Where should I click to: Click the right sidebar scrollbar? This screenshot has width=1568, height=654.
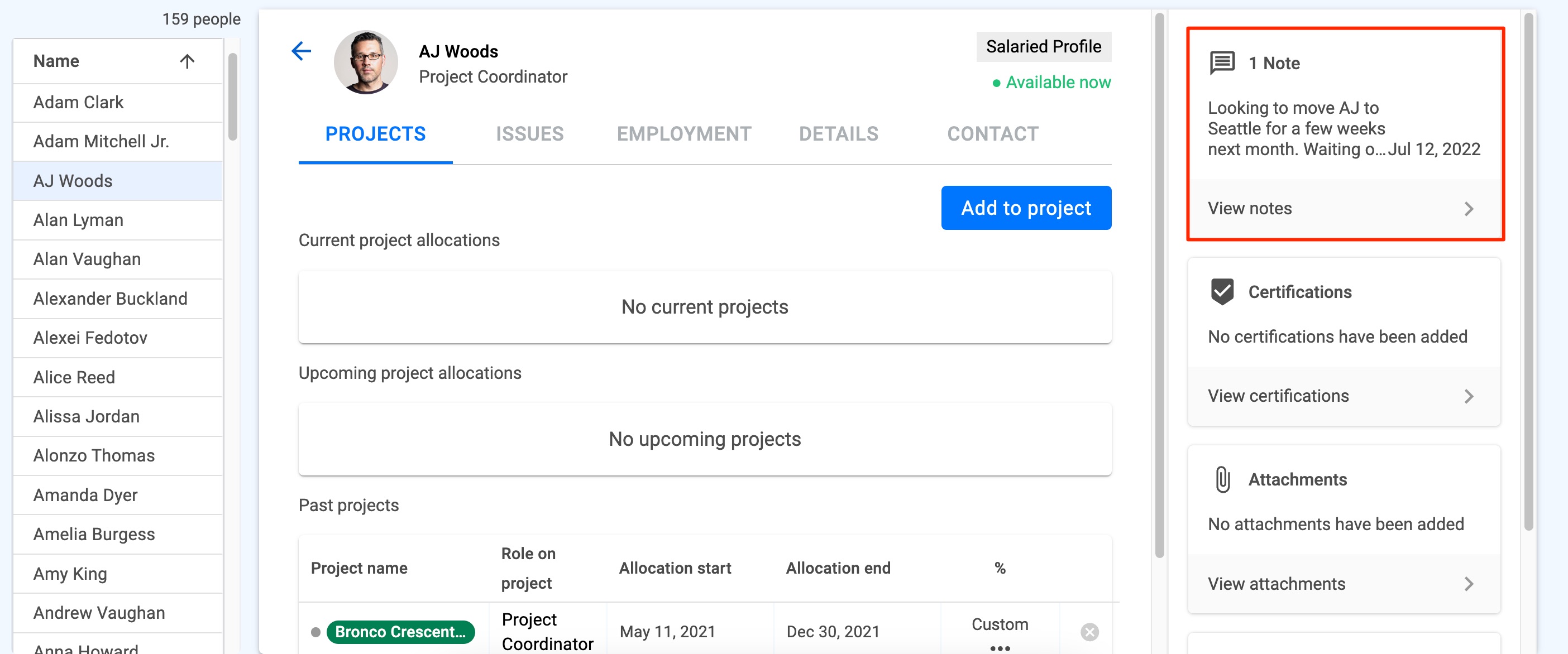tap(1528, 271)
